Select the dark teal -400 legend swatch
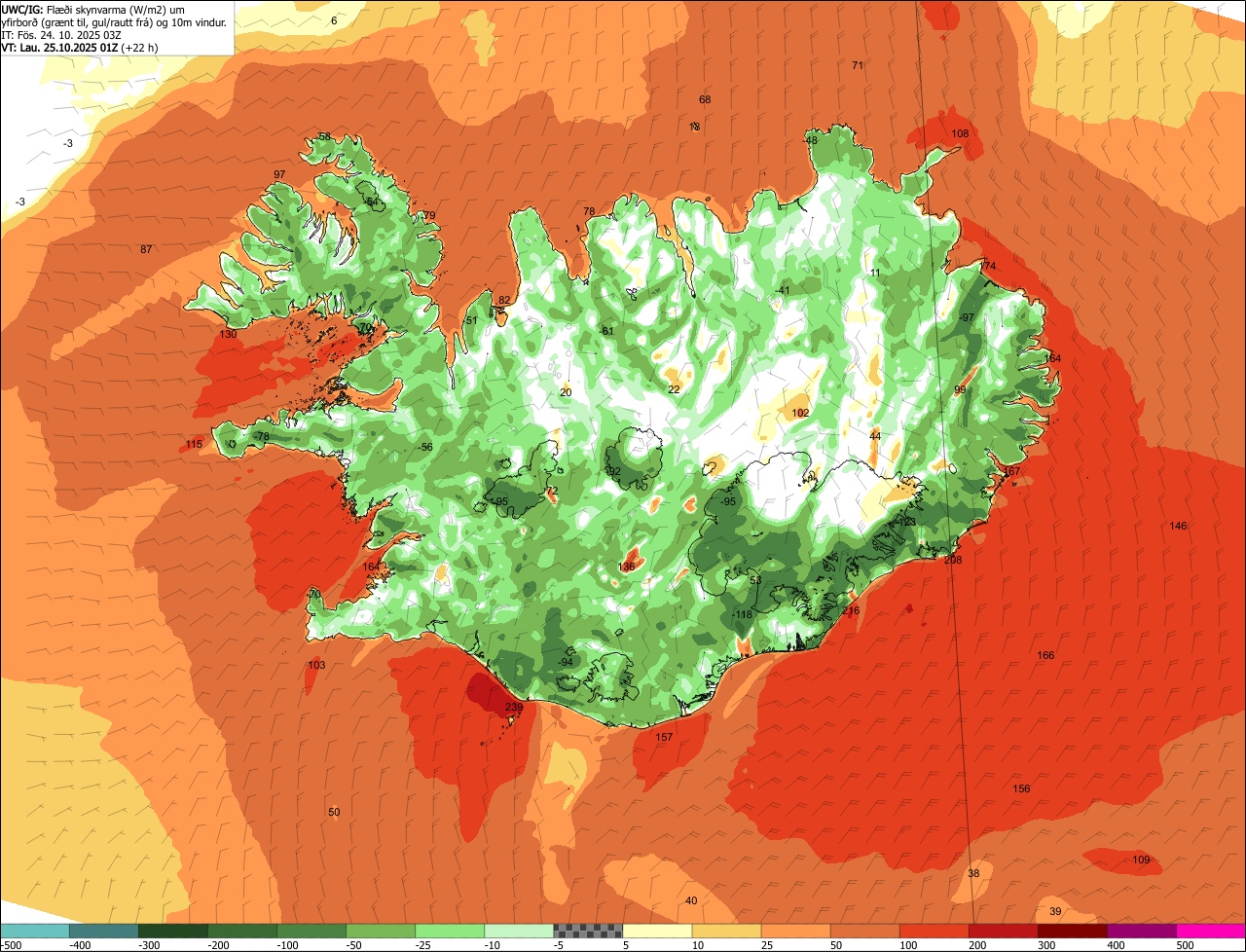 point(103,931)
